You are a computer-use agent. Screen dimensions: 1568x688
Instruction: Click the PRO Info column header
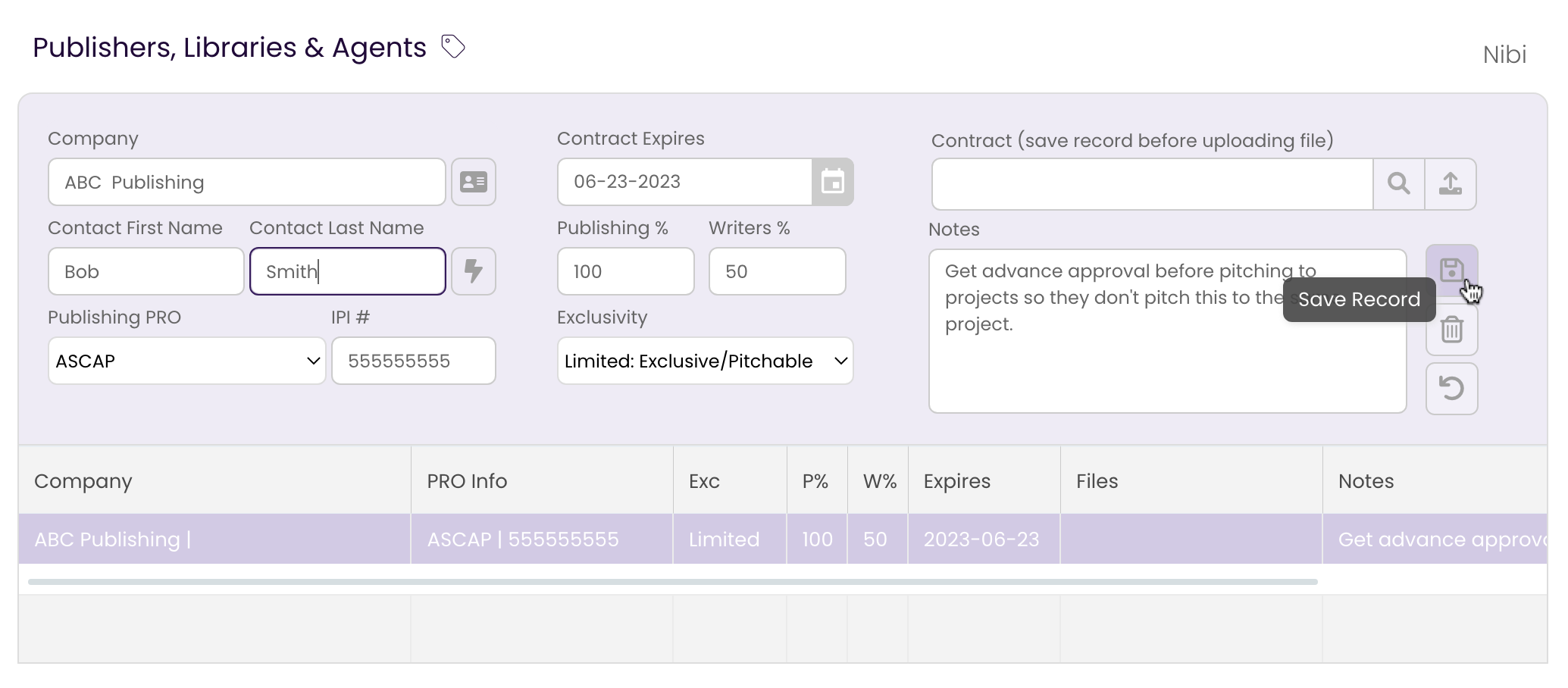(x=542, y=480)
